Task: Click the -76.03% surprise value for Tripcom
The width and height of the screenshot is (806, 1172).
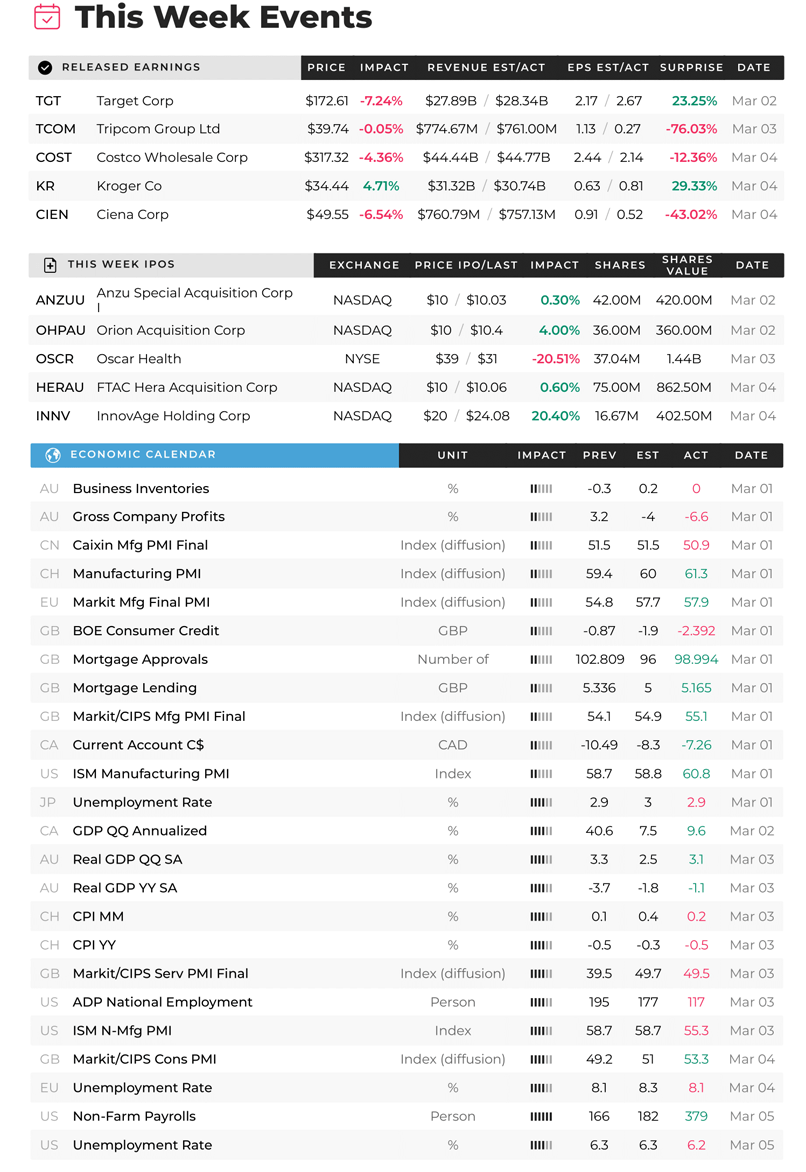Action: (691, 129)
